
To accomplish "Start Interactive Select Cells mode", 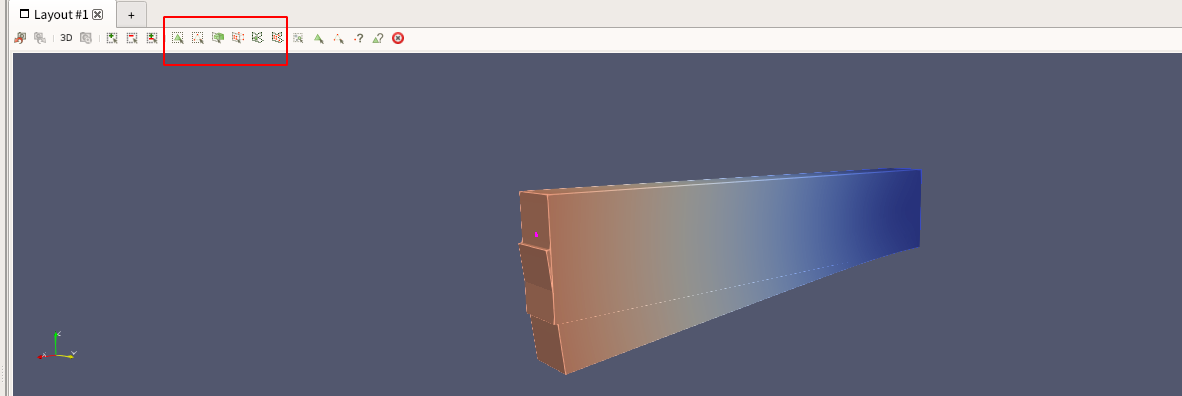I will 318,38.
